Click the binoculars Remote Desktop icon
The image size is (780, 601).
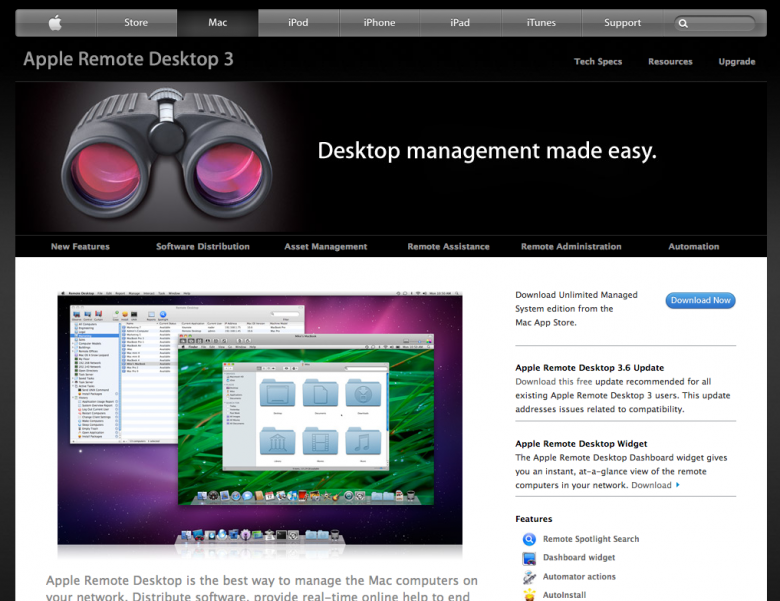(x=167, y=154)
